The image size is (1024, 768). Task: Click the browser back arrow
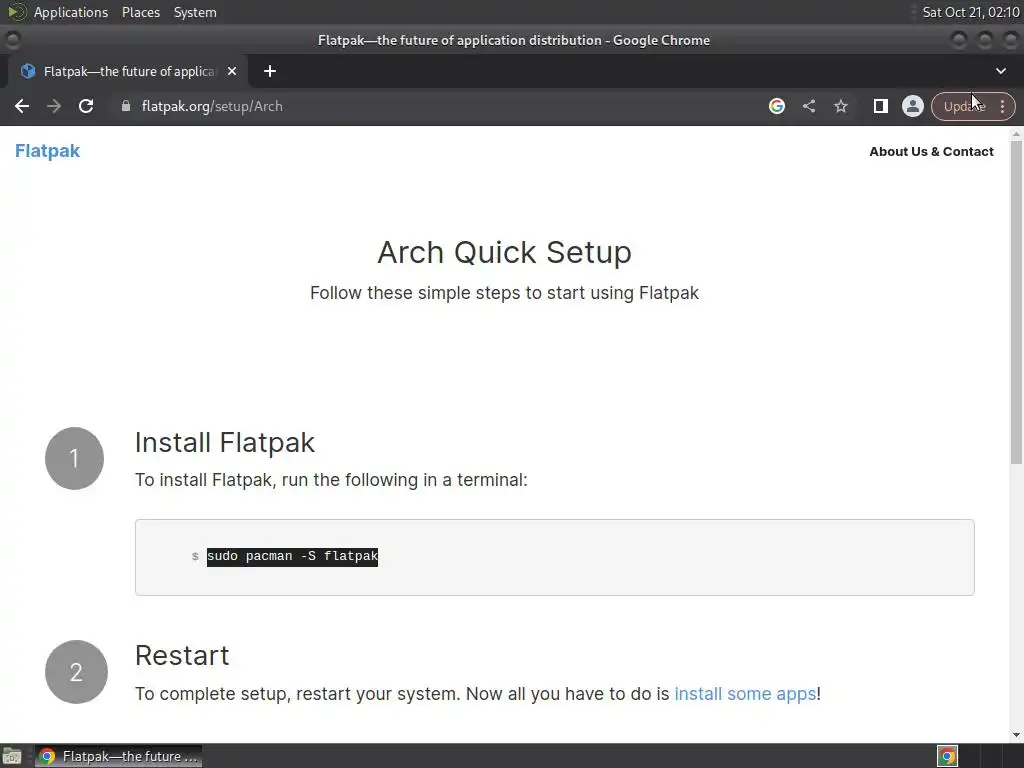pyautogui.click(x=22, y=106)
